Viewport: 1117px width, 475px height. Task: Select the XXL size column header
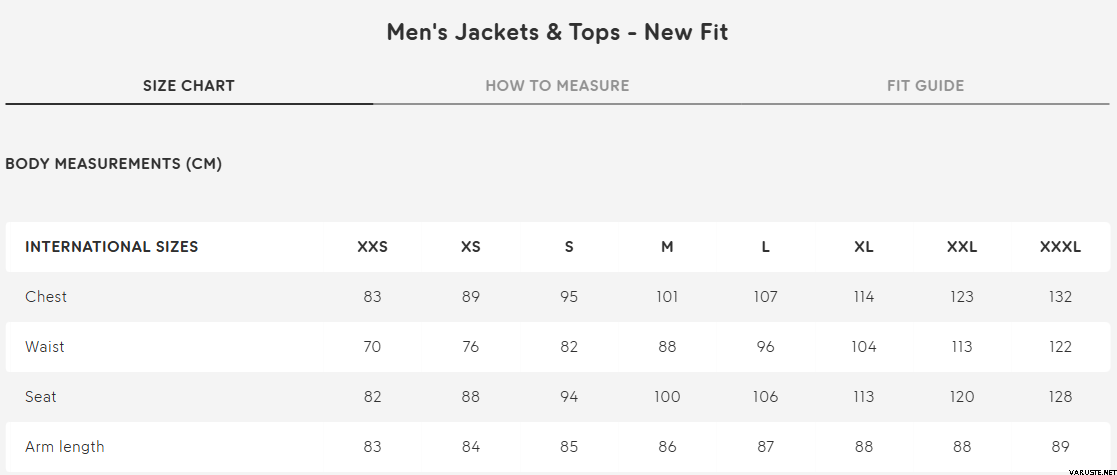[962, 247]
